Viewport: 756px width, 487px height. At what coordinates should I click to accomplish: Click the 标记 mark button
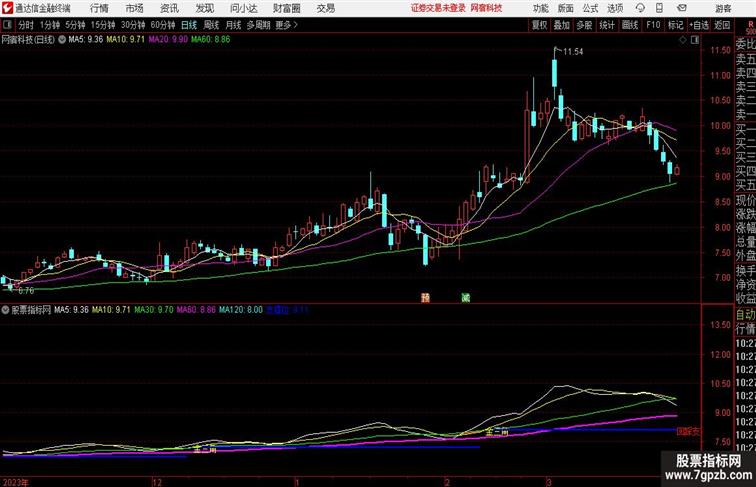point(675,25)
